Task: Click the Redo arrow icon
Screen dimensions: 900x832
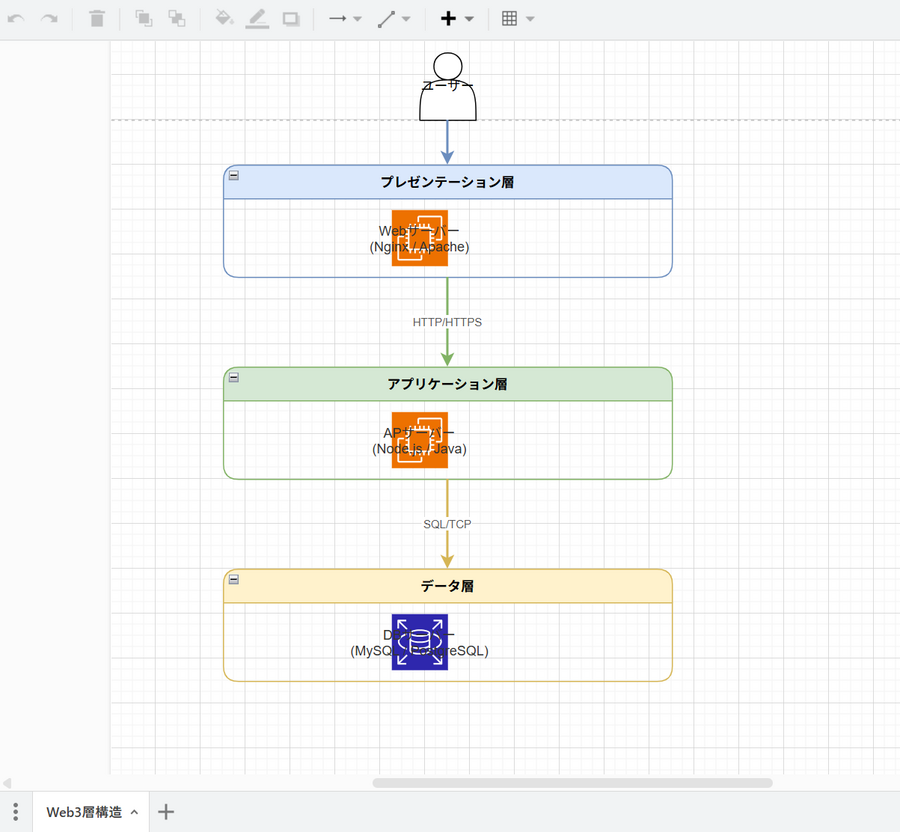Action: click(x=49, y=19)
